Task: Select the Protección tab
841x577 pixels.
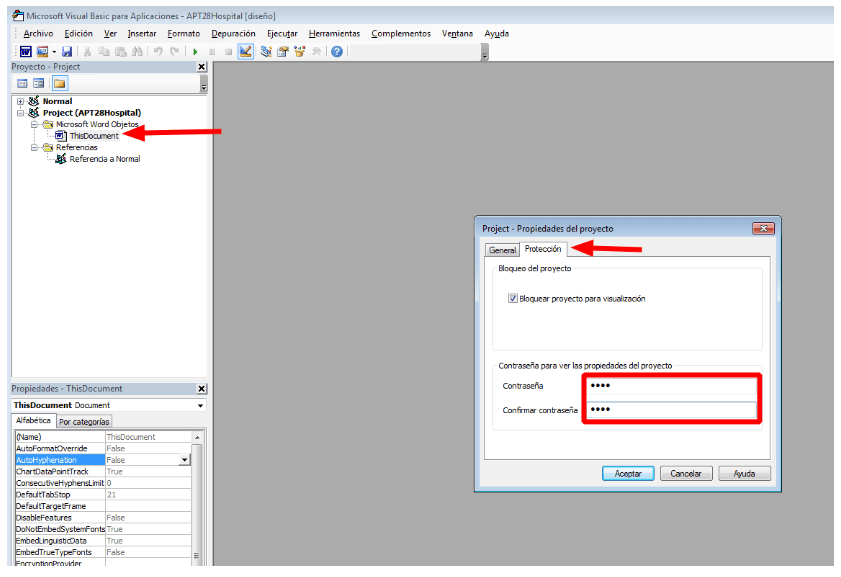Action: 543,249
